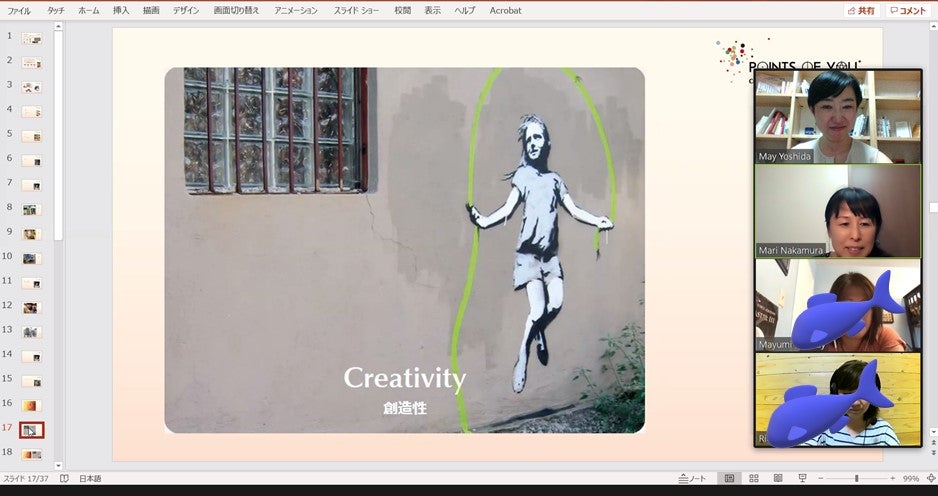Screen dimensions: 938x496
Task: Click the 共有 share button
Action: (x=861, y=11)
